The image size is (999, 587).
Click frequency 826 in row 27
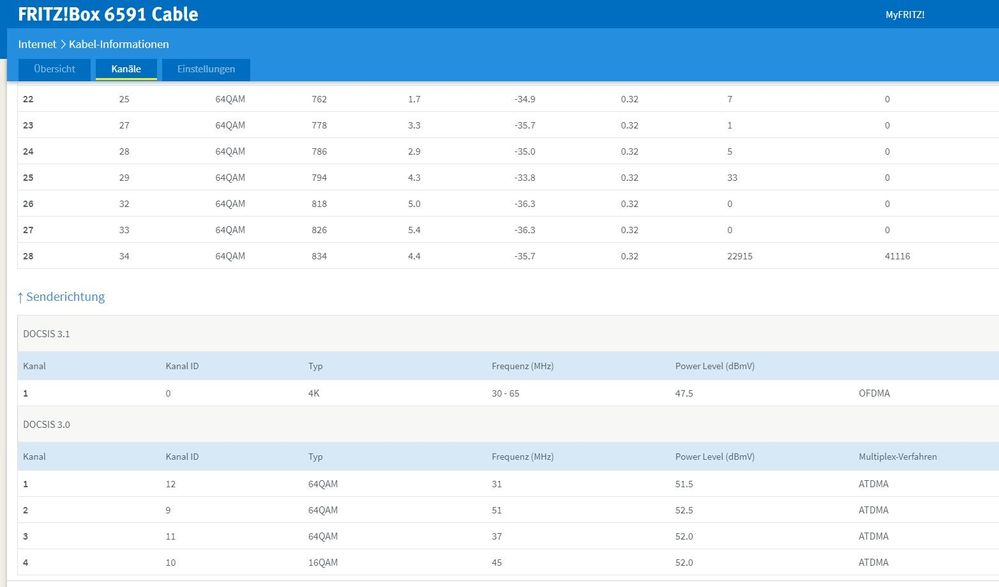tap(319, 230)
